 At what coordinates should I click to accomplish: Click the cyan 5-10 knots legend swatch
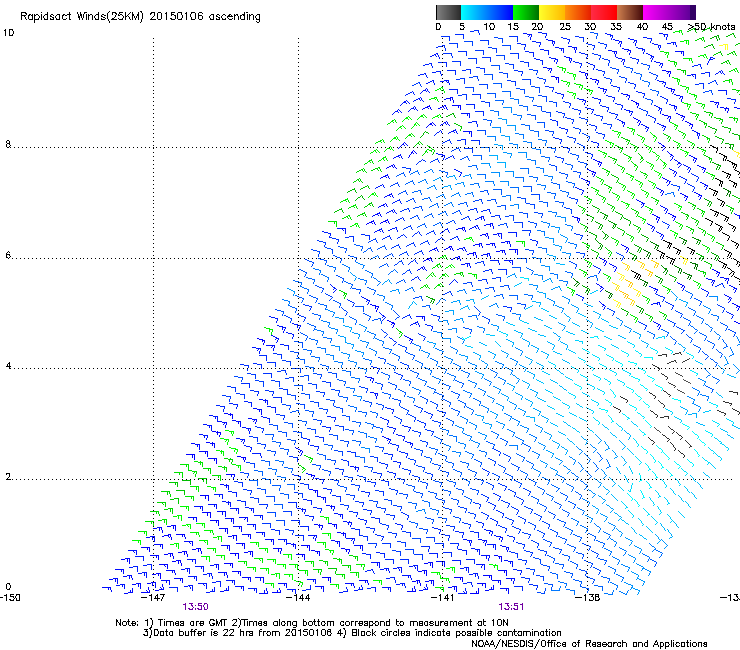[474, 12]
